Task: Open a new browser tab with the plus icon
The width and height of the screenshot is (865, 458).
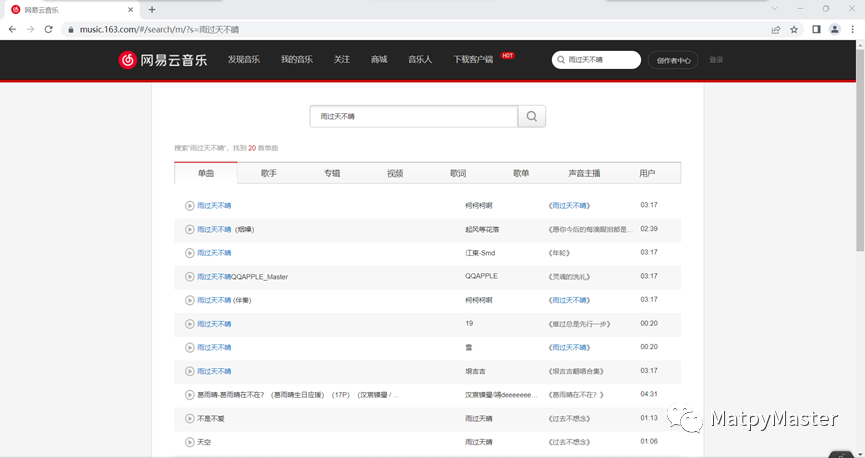Action: 152,9
